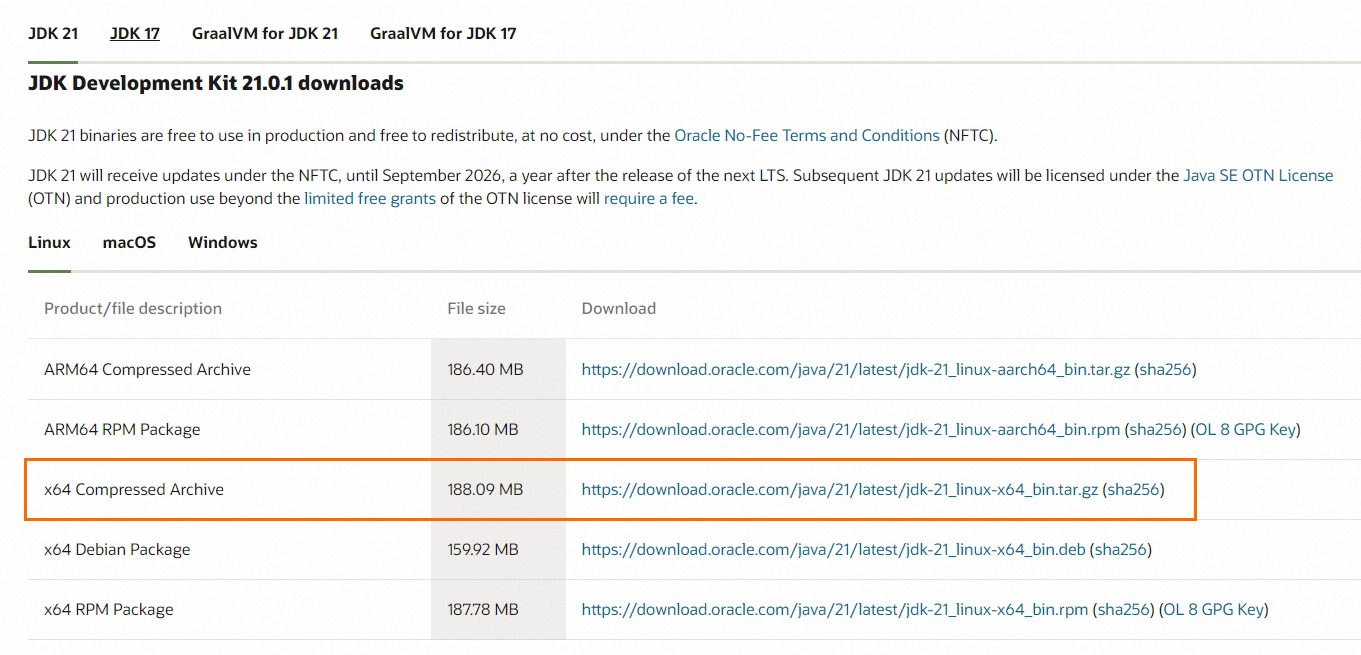Select the x64 RPM Package description
This screenshot has height=655, width=1361.
(x=109, y=609)
